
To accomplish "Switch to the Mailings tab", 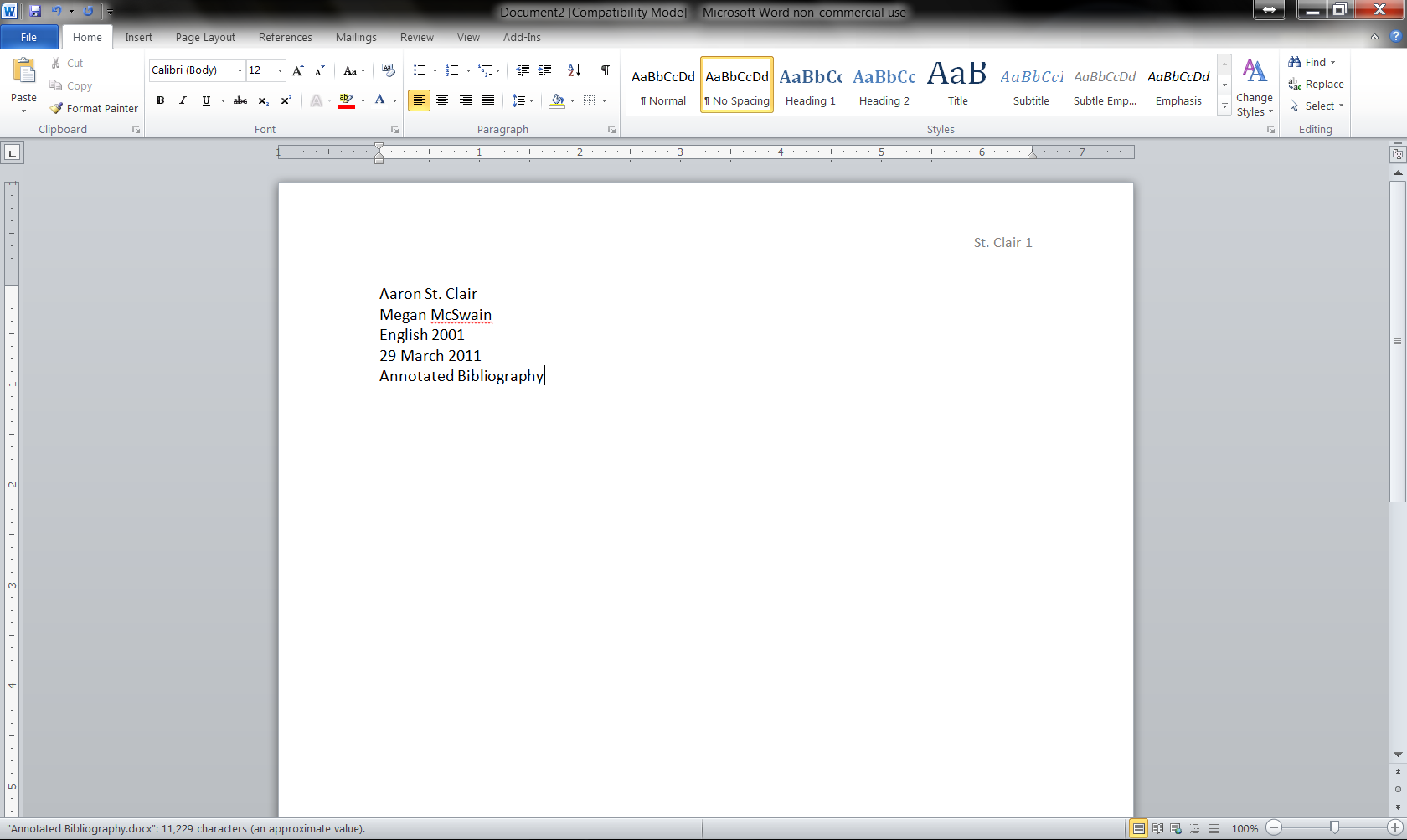I will point(356,37).
